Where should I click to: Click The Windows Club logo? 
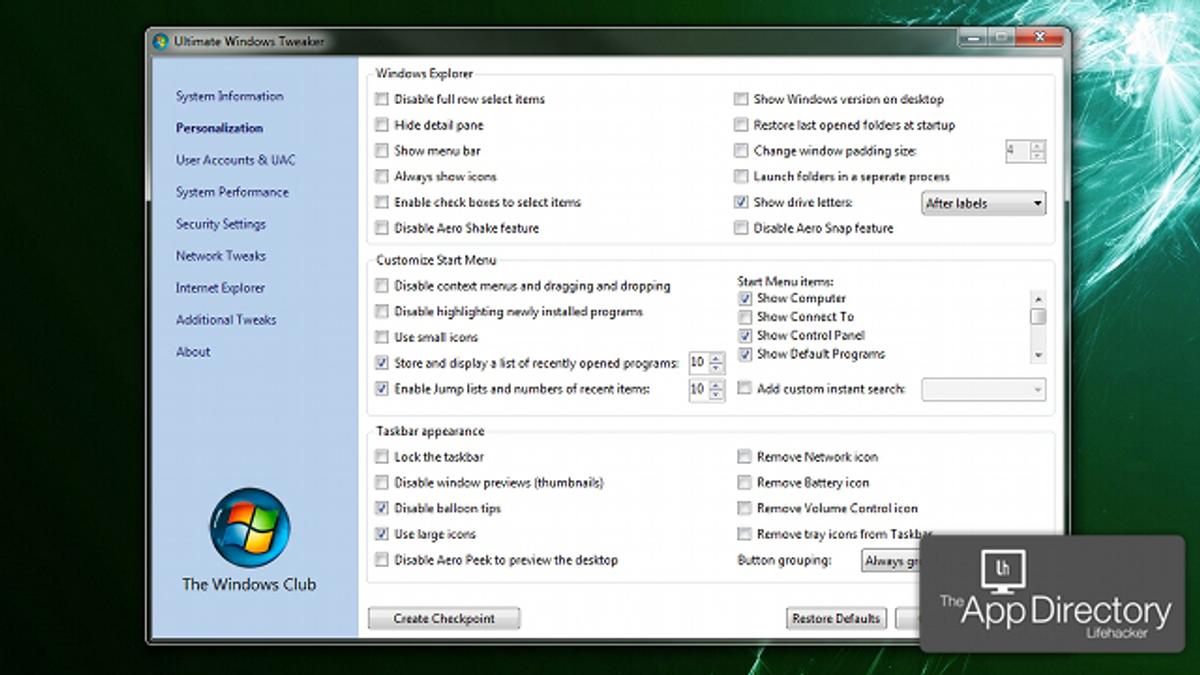pyautogui.click(x=249, y=528)
